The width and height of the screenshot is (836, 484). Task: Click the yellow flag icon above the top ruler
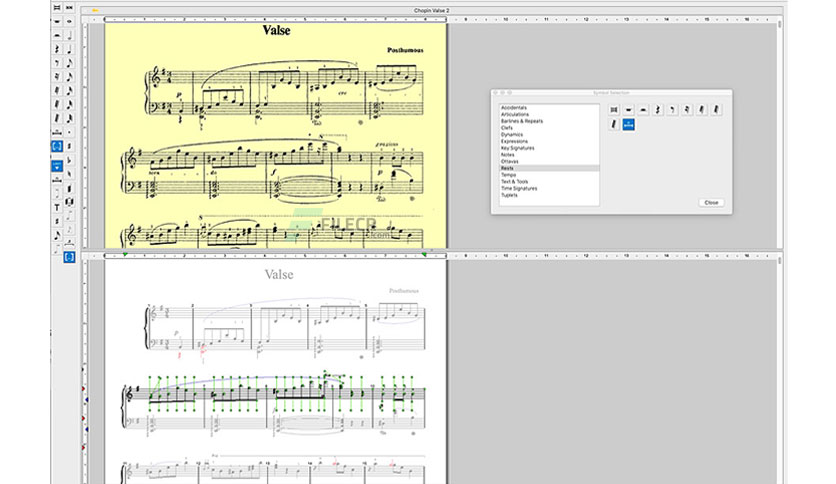(95, 10)
